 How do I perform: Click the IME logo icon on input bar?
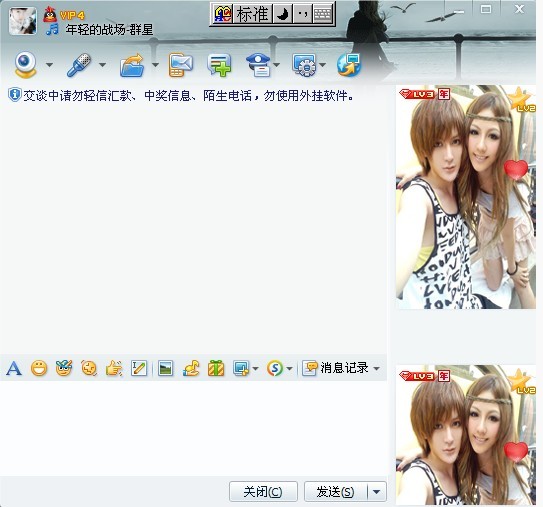pos(223,15)
